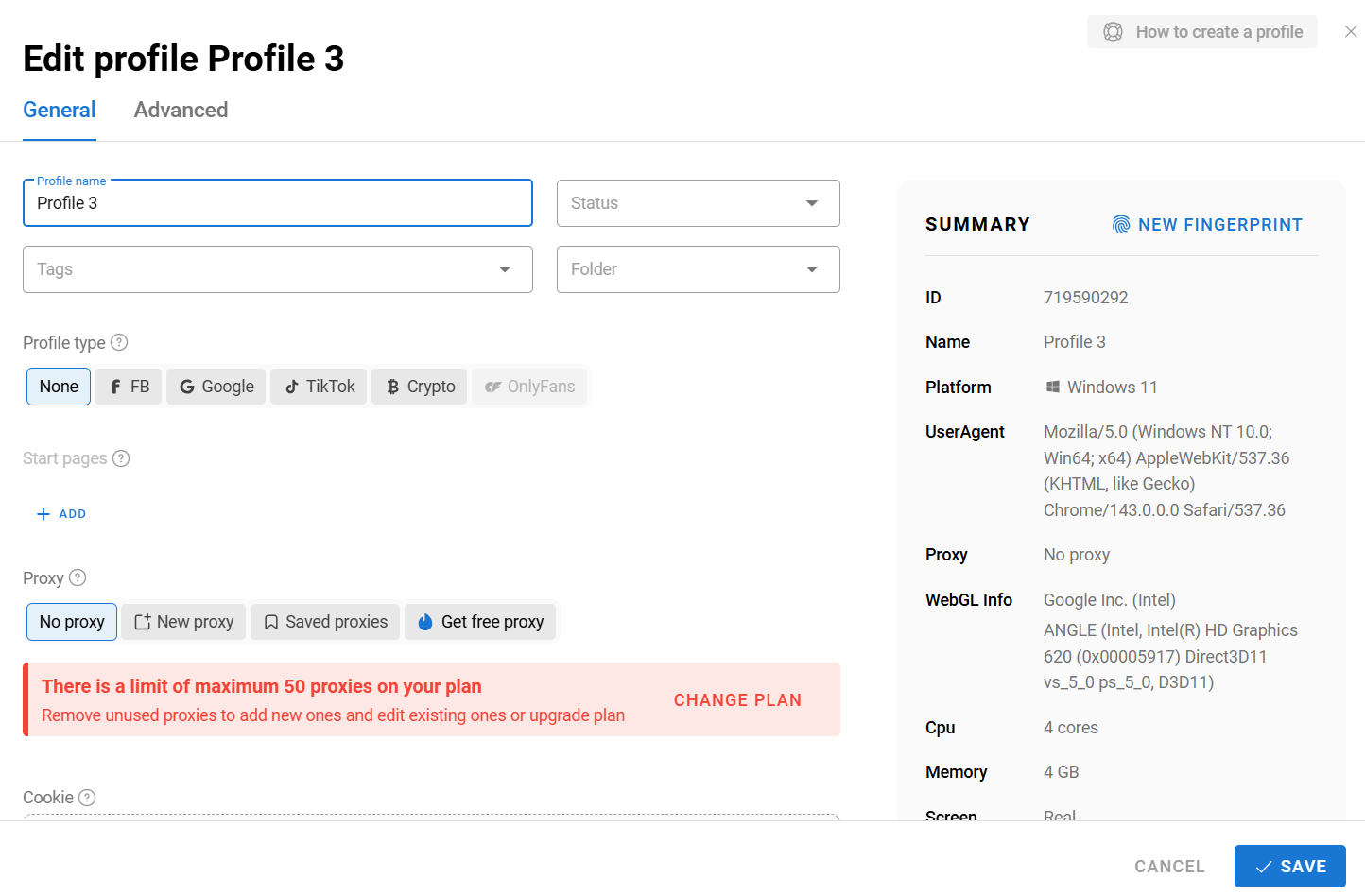Close the edit profile dialog
Viewport: 1365px width, 896px height.
[x=1351, y=32]
